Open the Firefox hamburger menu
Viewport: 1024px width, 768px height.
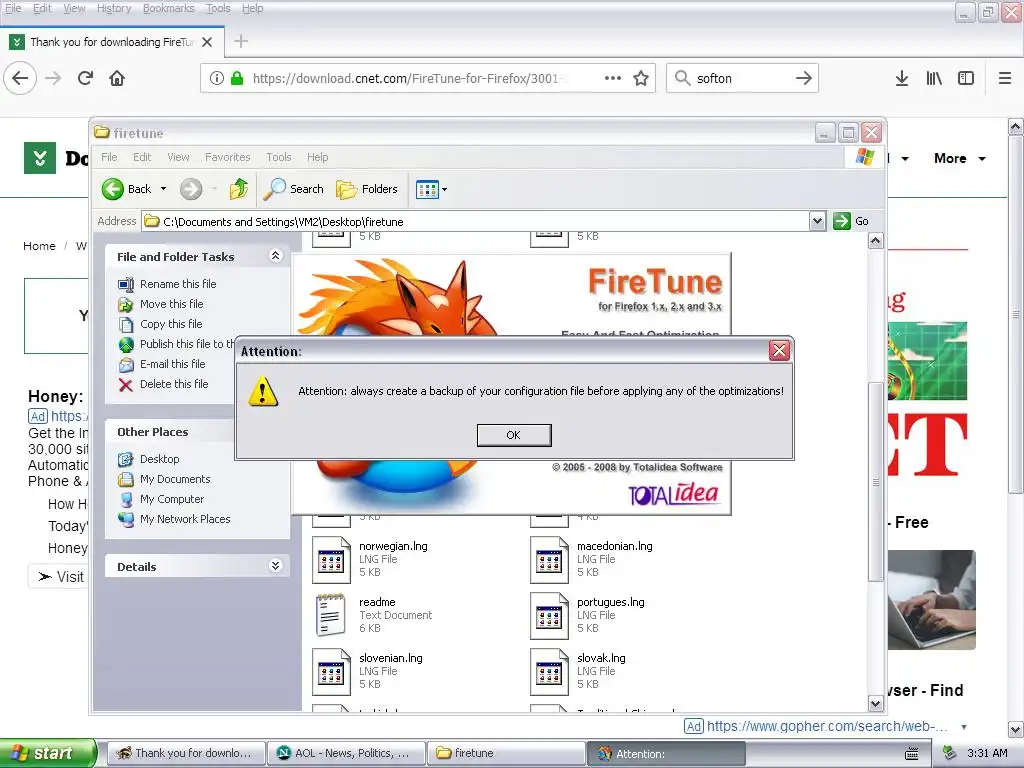pos(1005,78)
